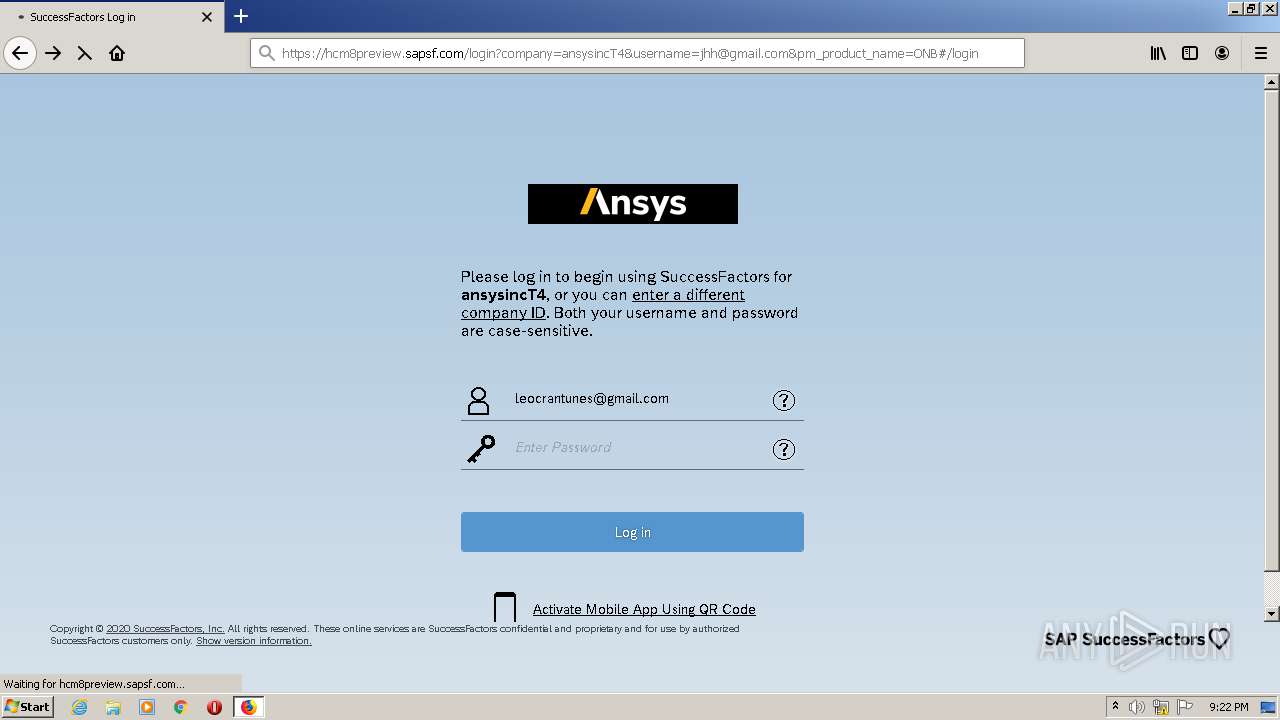Click the 9:22 PM clock
The image size is (1280, 720).
[1228, 707]
